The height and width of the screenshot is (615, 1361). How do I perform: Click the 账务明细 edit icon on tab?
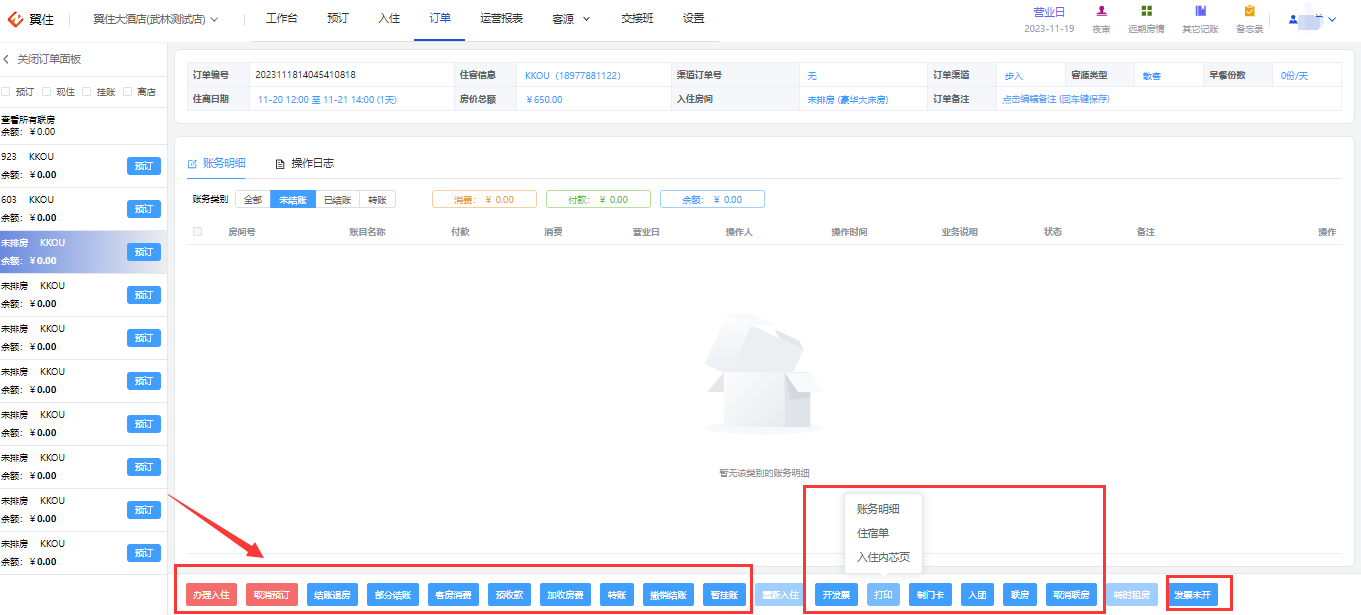(192, 163)
